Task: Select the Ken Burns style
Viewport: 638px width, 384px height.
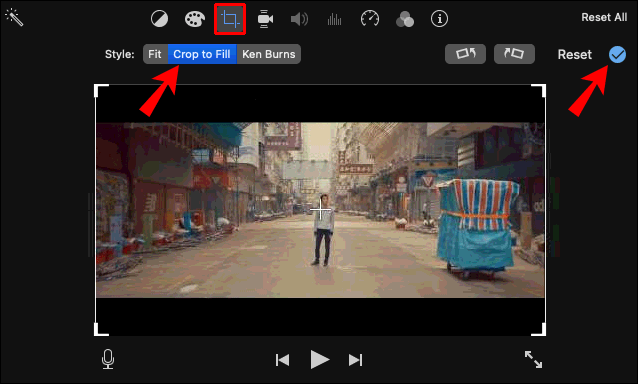Action: (269, 54)
